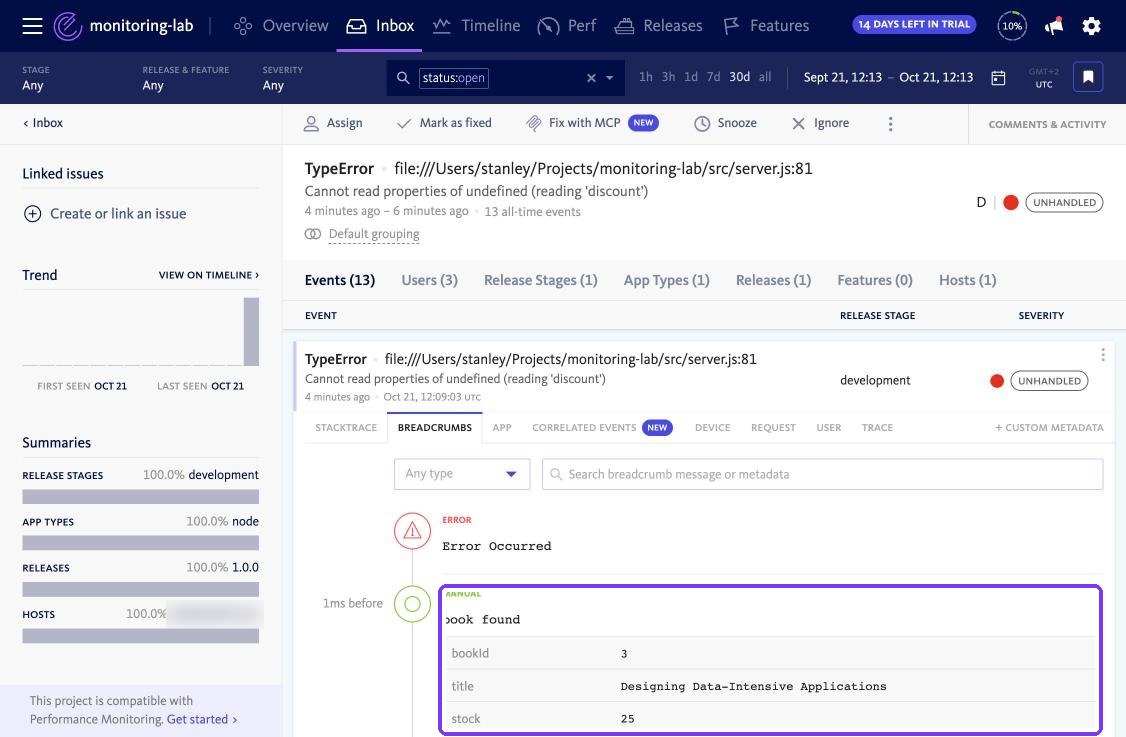Click the Bugsnag logo icon
This screenshot has height=737, width=1126.
(x=68, y=26)
